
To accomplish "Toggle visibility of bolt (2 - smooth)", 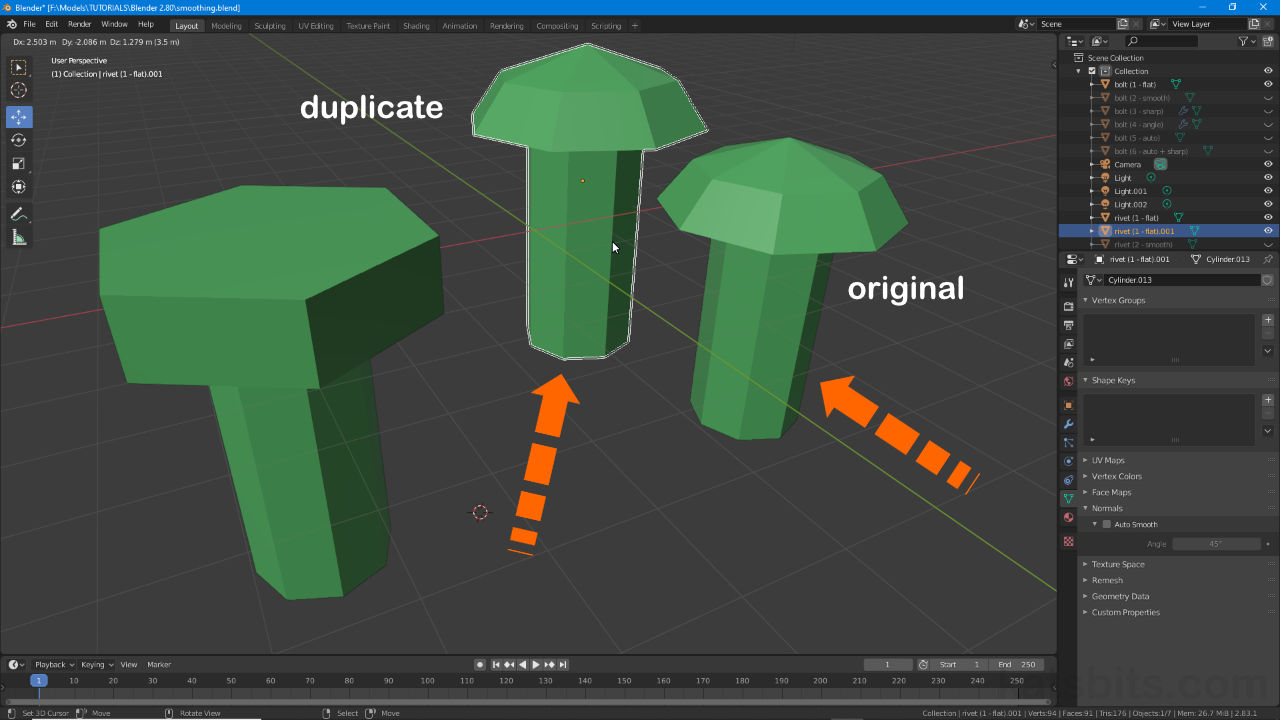I will (x=1268, y=98).
